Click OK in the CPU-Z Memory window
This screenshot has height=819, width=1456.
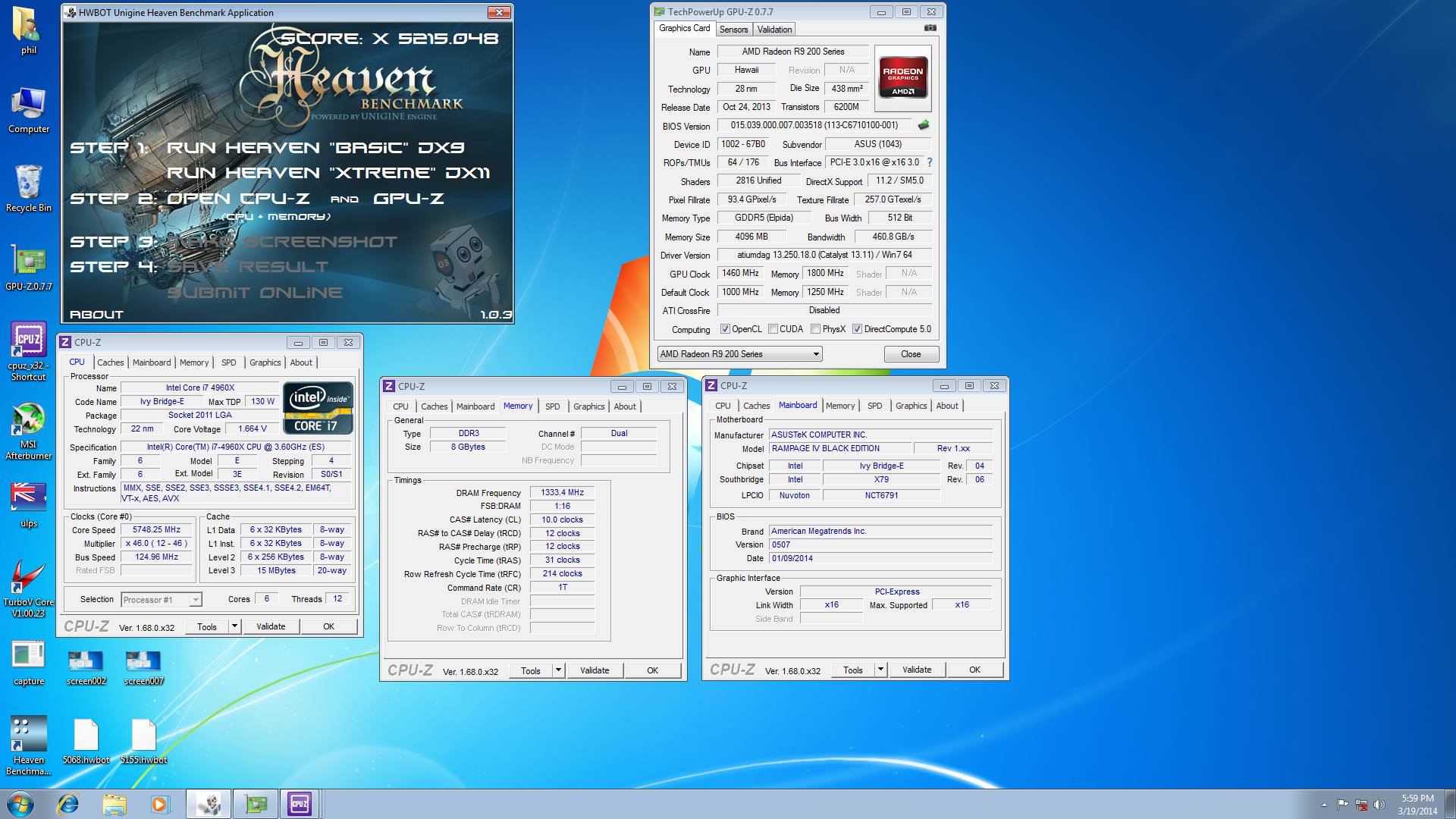pyautogui.click(x=652, y=670)
